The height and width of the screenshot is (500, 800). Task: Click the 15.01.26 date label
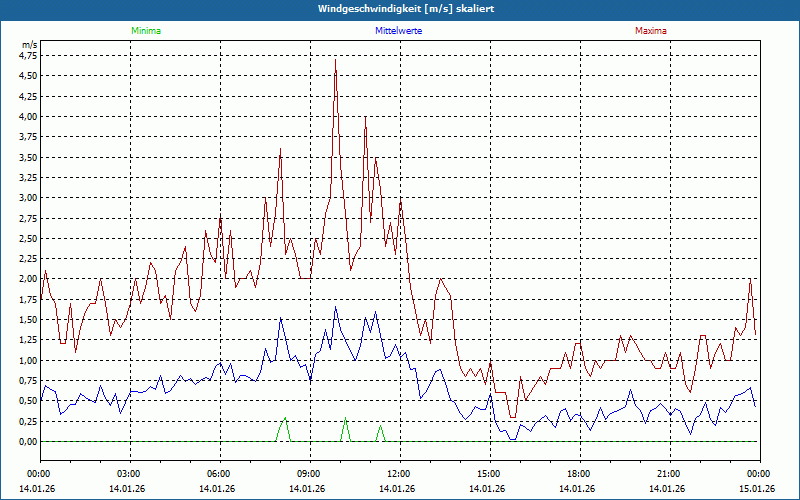[757, 489]
